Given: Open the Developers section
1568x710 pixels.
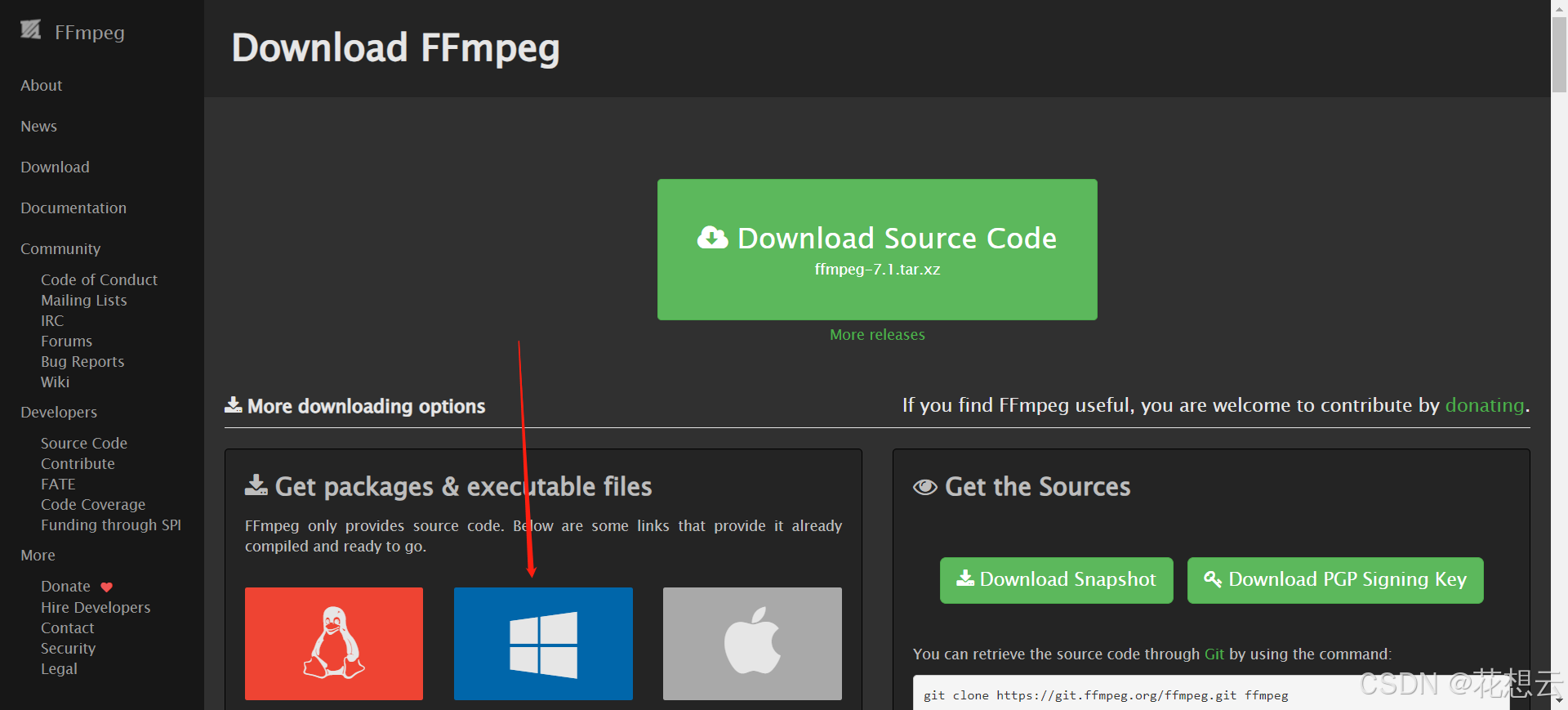Looking at the screenshot, I should tap(59, 413).
